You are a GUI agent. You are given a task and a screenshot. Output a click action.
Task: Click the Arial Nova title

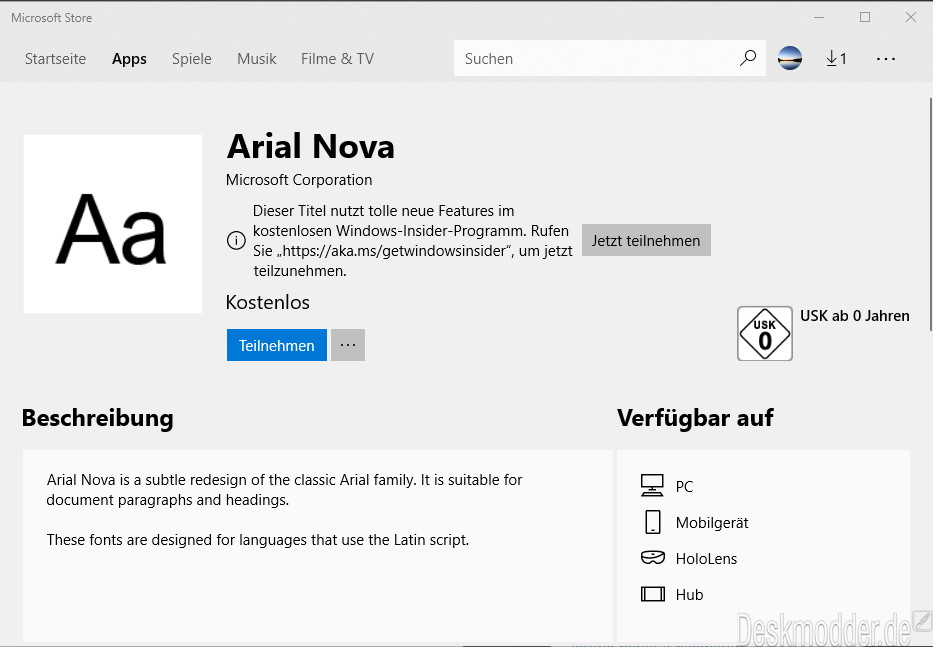pyautogui.click(x=311, y=146)
